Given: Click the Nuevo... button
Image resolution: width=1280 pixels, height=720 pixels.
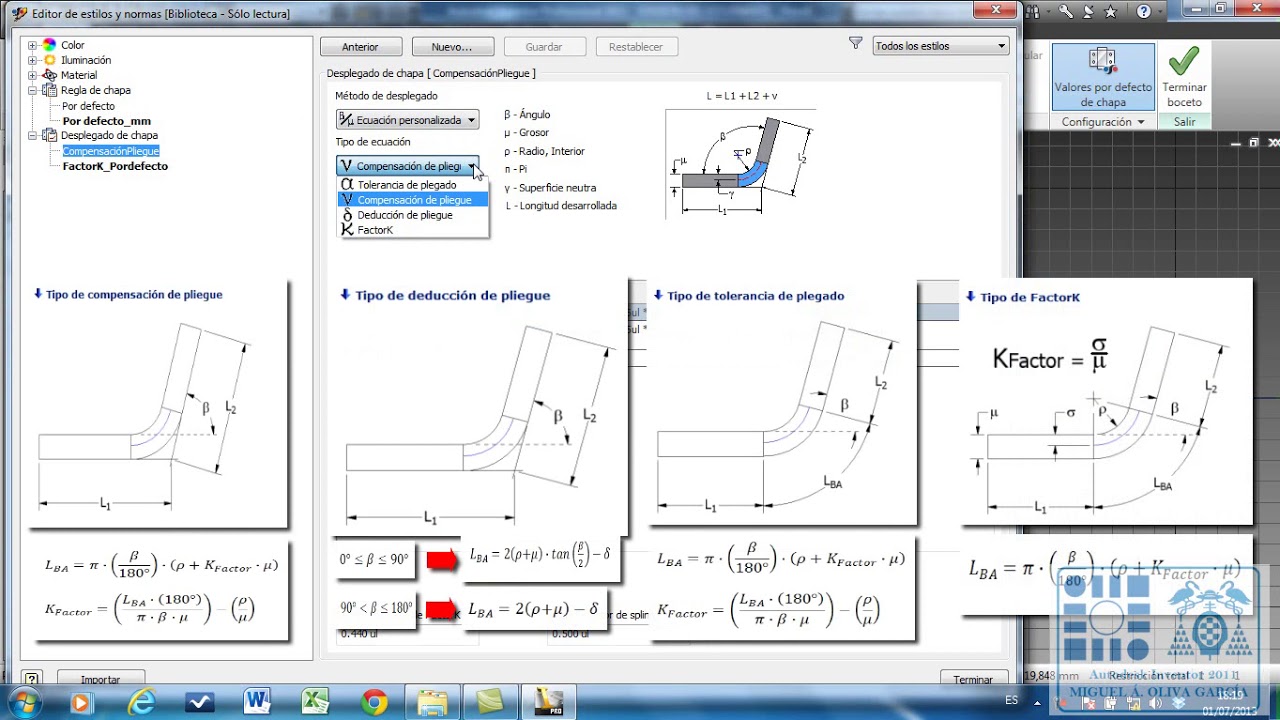Looking at the screenshot, I should tap(451, 47).
